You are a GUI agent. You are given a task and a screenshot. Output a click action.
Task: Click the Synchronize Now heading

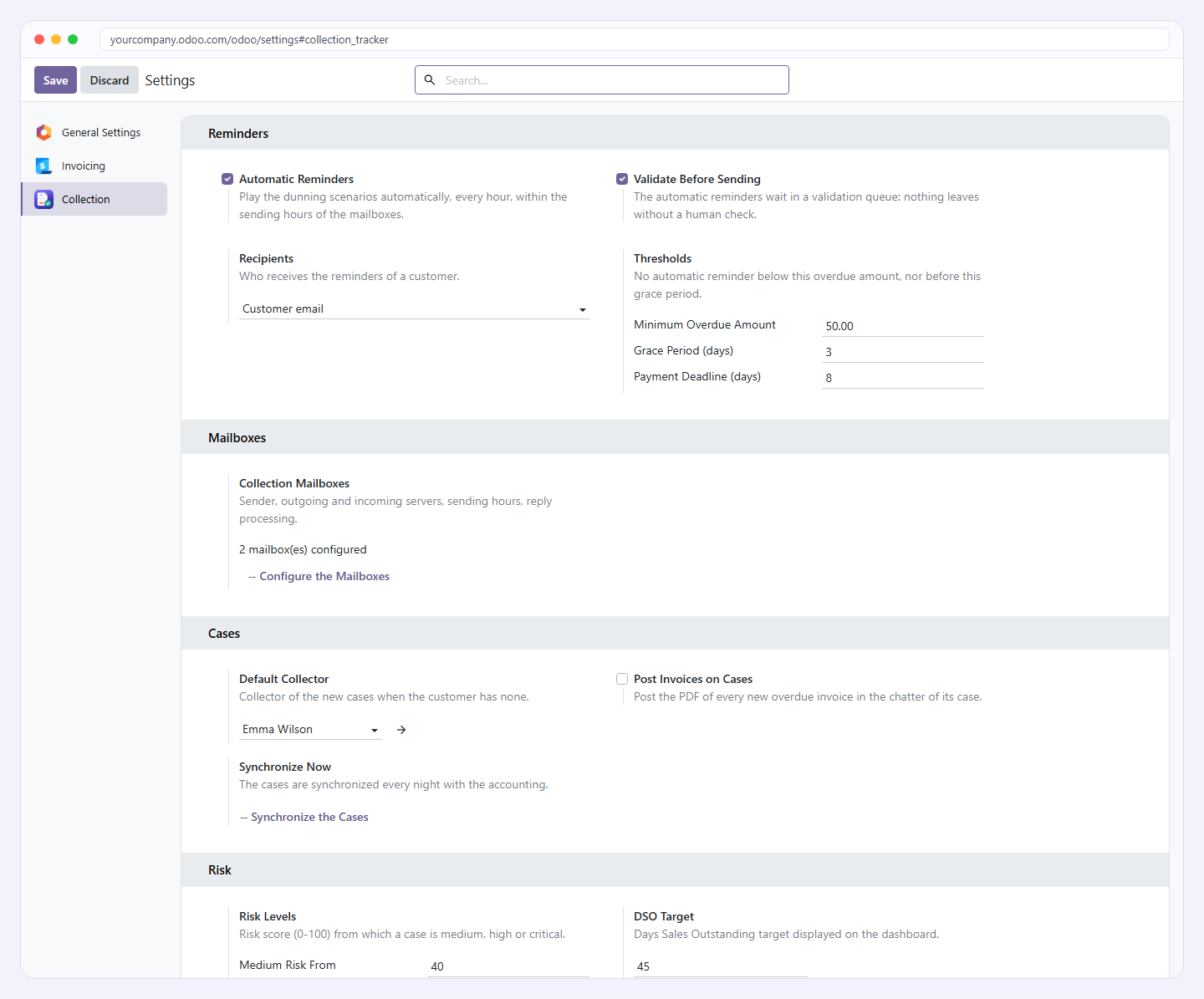click(285, 767)
